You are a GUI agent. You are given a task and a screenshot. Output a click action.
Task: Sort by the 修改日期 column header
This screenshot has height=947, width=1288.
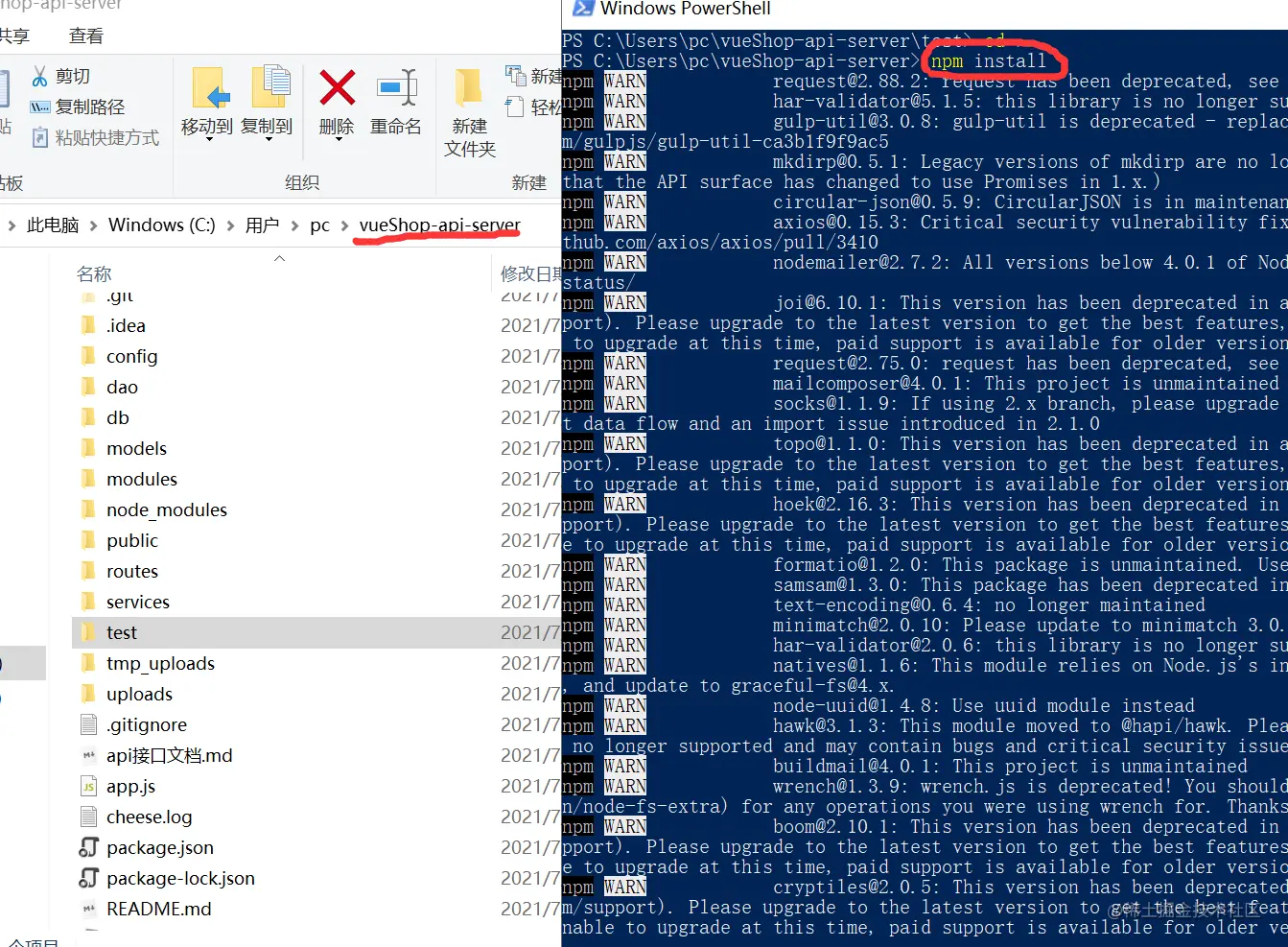[x=530, y=274]
